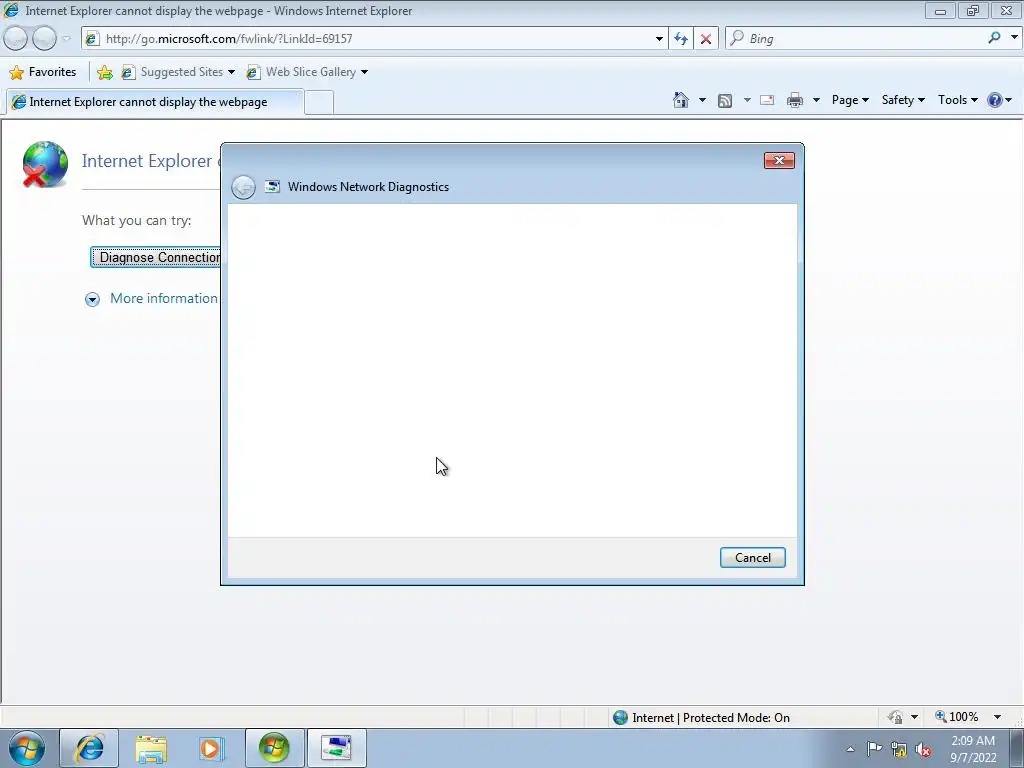
Task: Click the search magnifier icon
Action: (994, 38)
